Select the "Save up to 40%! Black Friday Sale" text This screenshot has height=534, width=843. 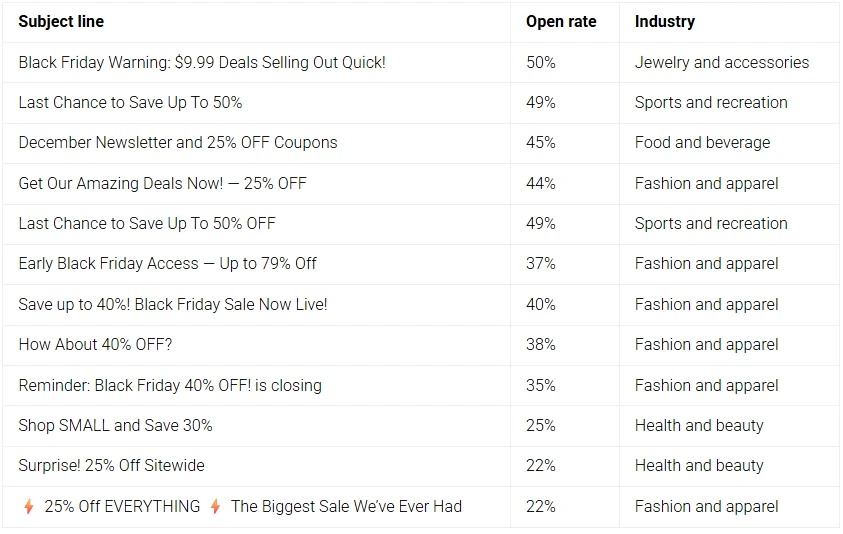(172, 304)
